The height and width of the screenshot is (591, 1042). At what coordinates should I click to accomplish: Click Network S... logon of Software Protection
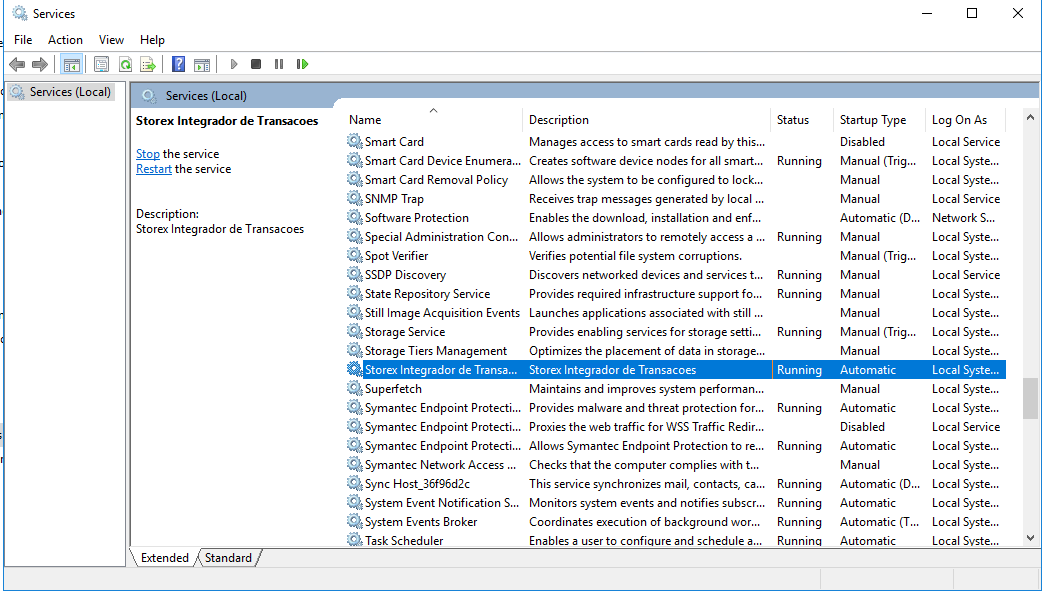click(964, 217)
